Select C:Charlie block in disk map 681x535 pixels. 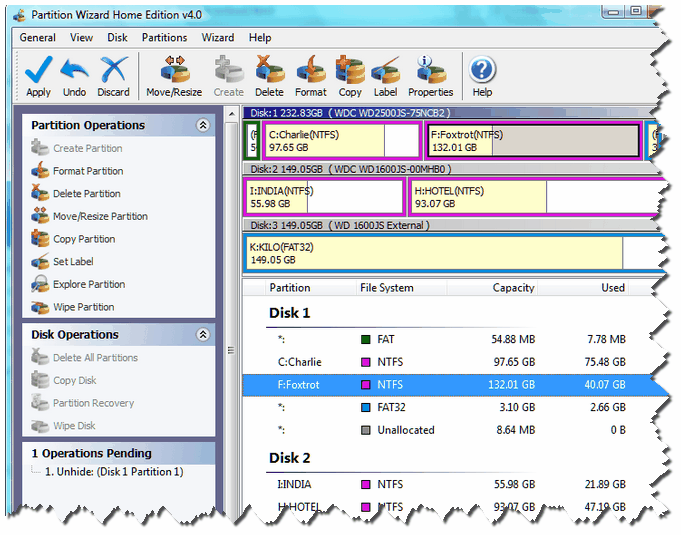pyautogui.click(x=341, y=141)
